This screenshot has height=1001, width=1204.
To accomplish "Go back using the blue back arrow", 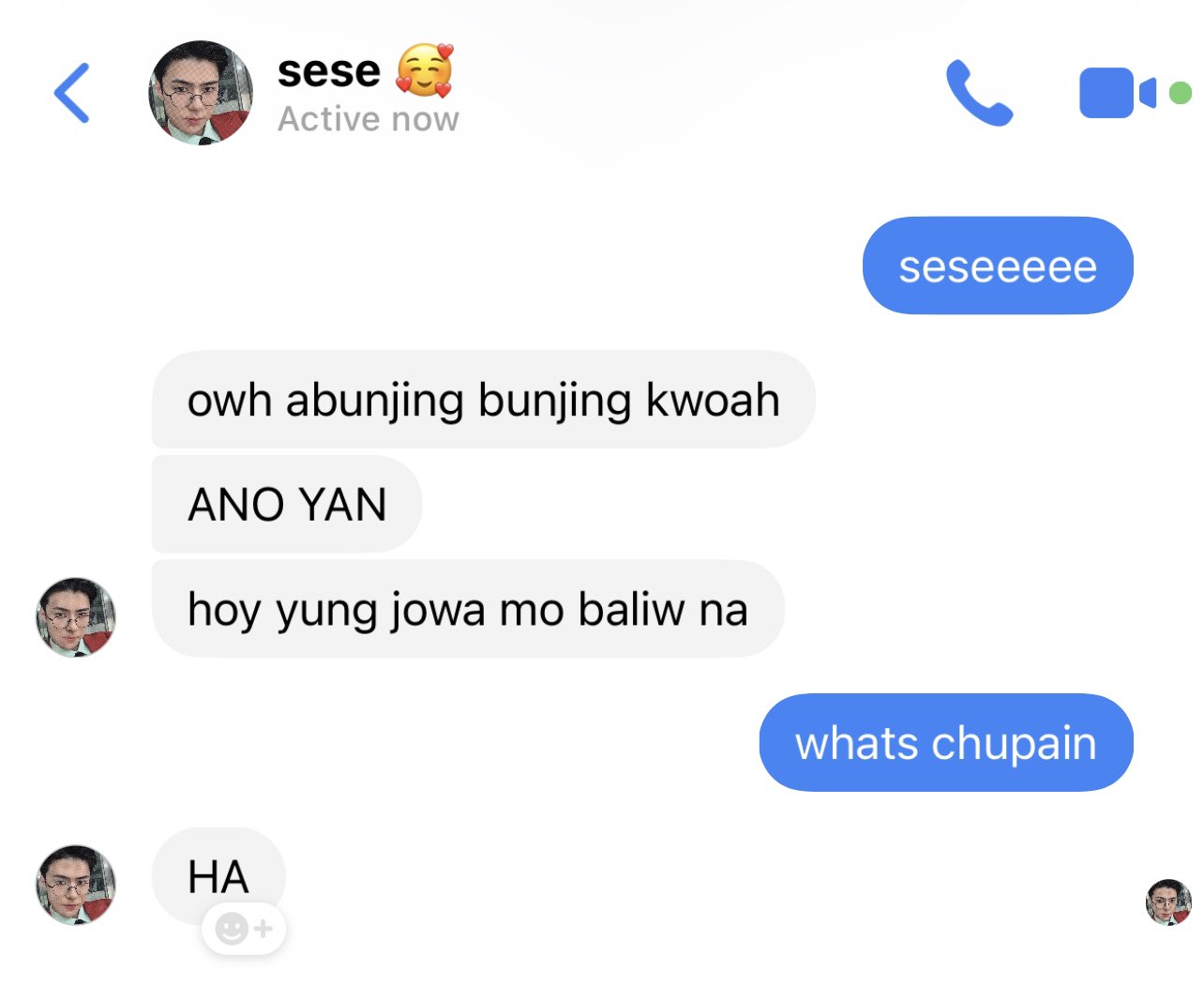I will (72, 93).
